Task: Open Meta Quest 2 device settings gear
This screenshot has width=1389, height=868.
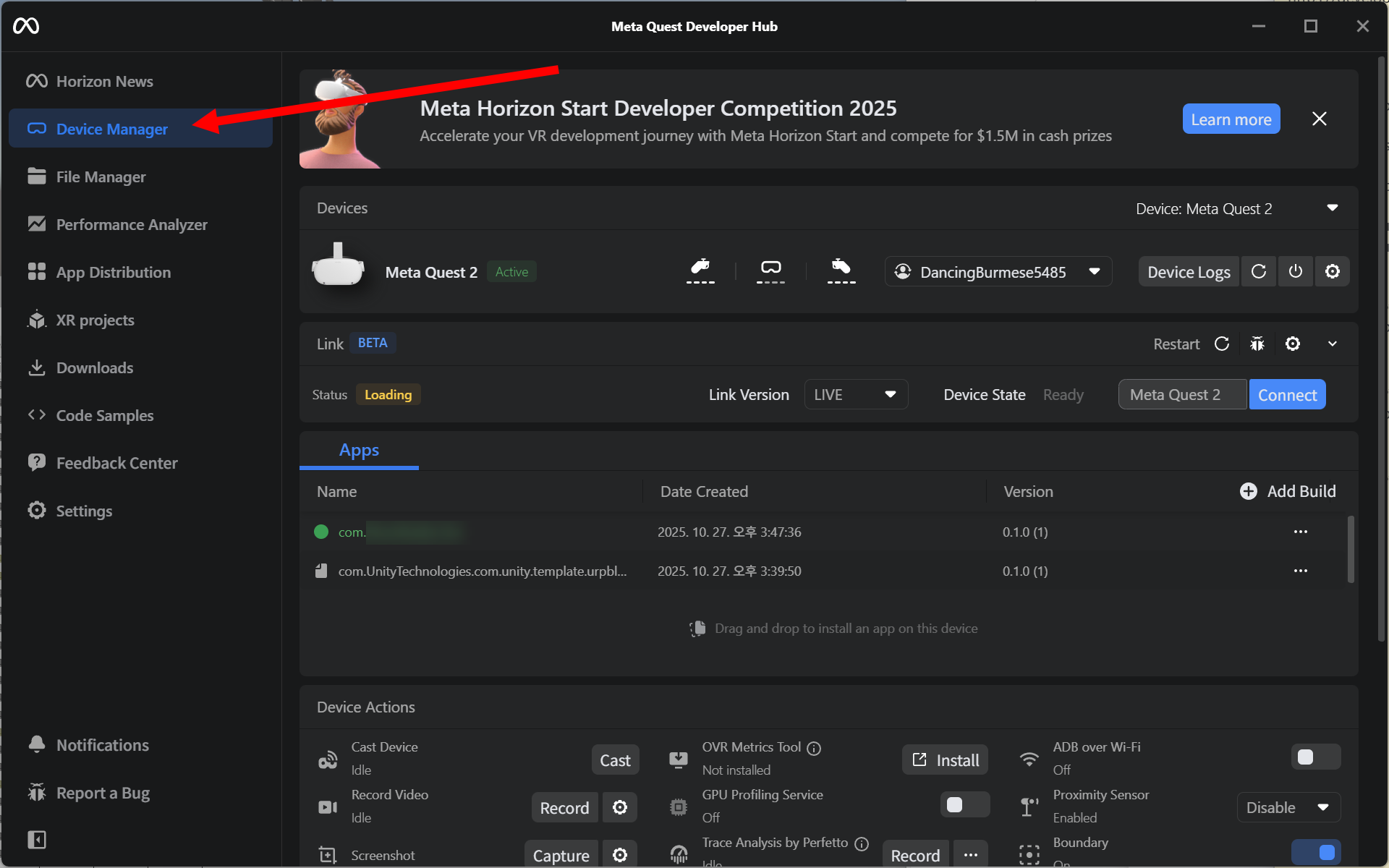Action: coord(1332,271)
